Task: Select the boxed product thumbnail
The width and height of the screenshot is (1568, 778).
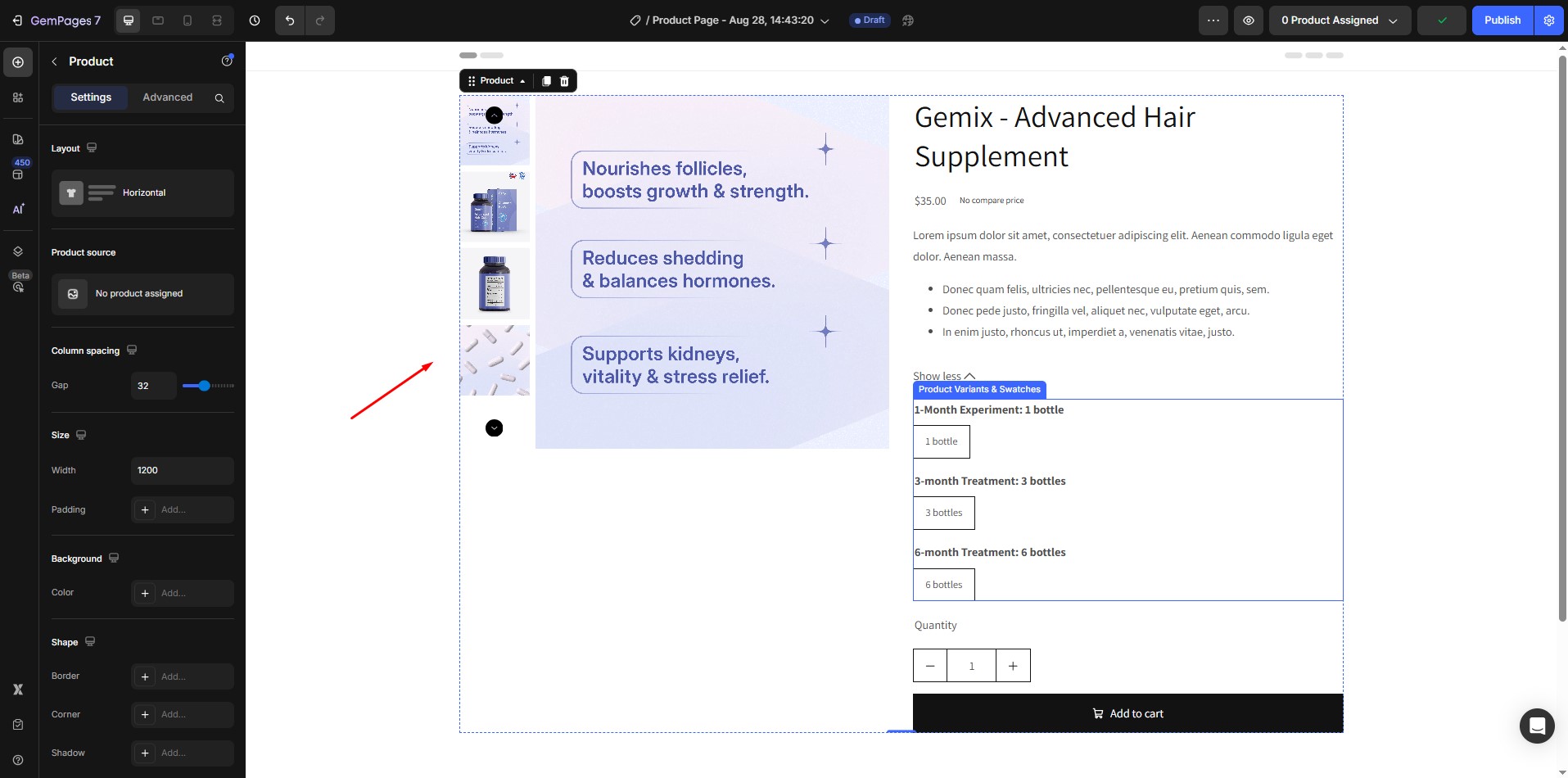Action: 495,207
